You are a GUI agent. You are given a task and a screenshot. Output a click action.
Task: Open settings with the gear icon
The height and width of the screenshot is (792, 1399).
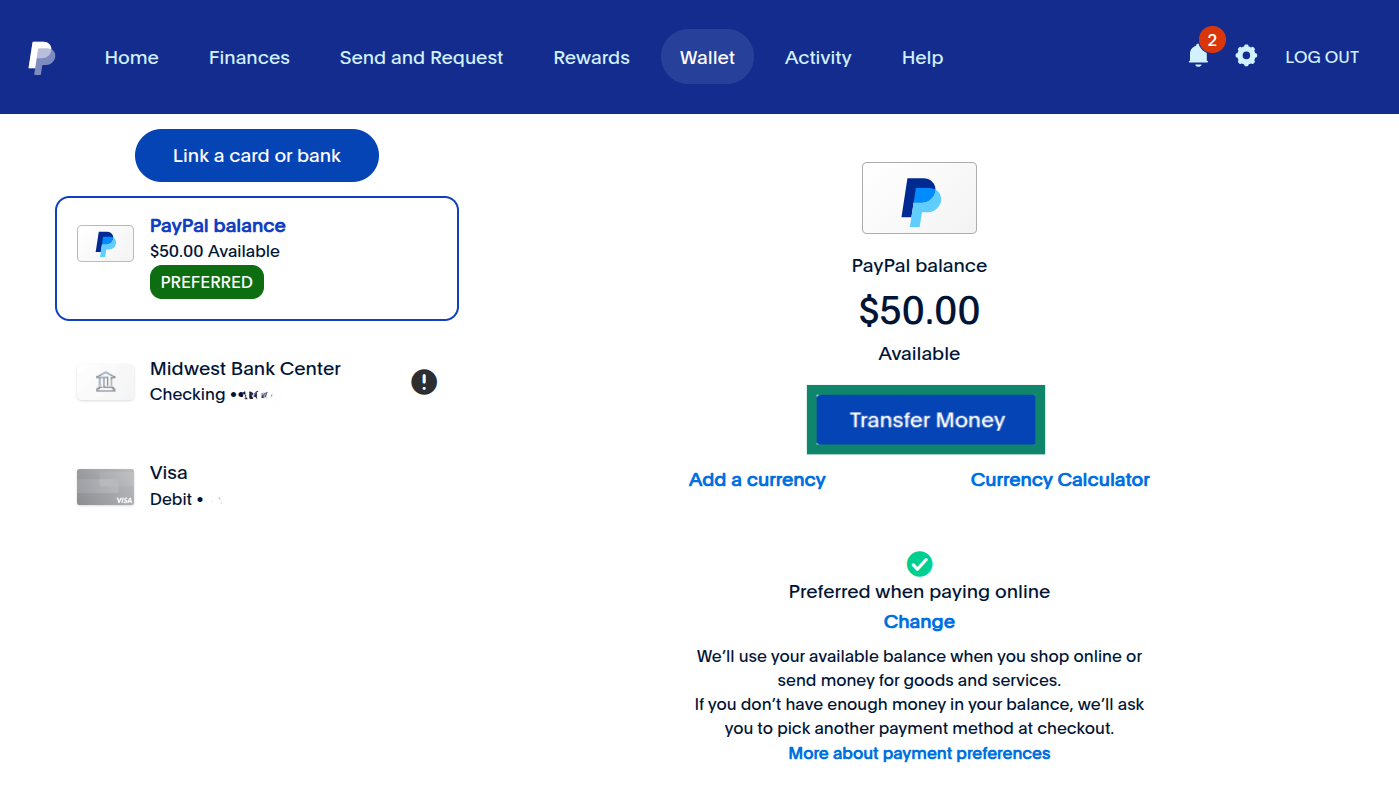coord(1246,56)
